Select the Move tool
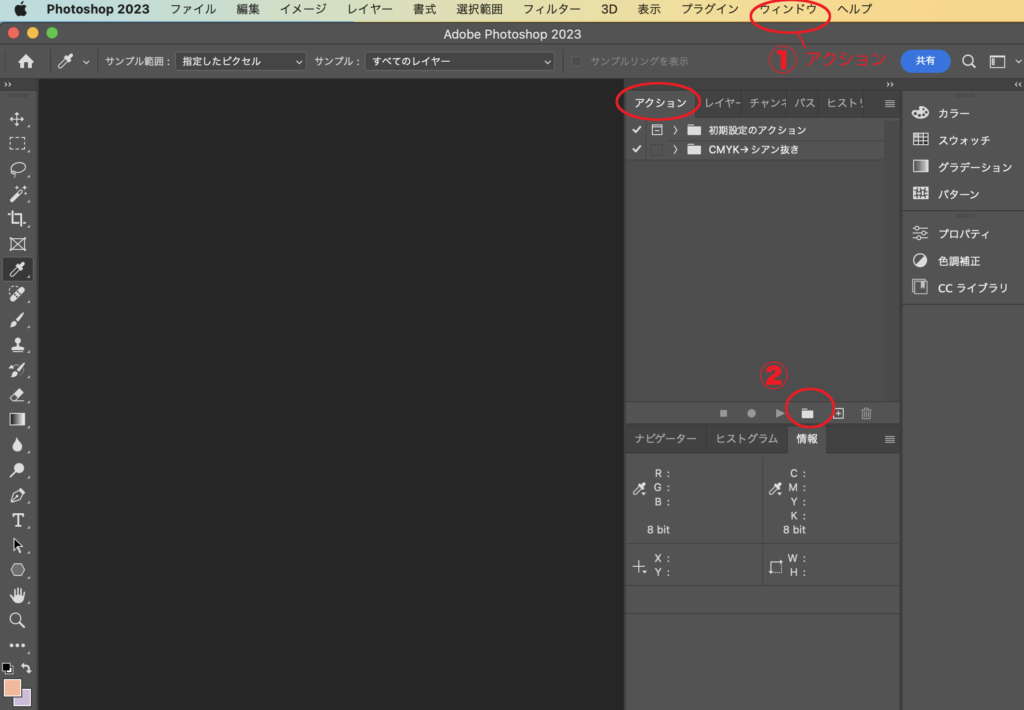This screenshot has height=710, width=1024. [18, 119]
